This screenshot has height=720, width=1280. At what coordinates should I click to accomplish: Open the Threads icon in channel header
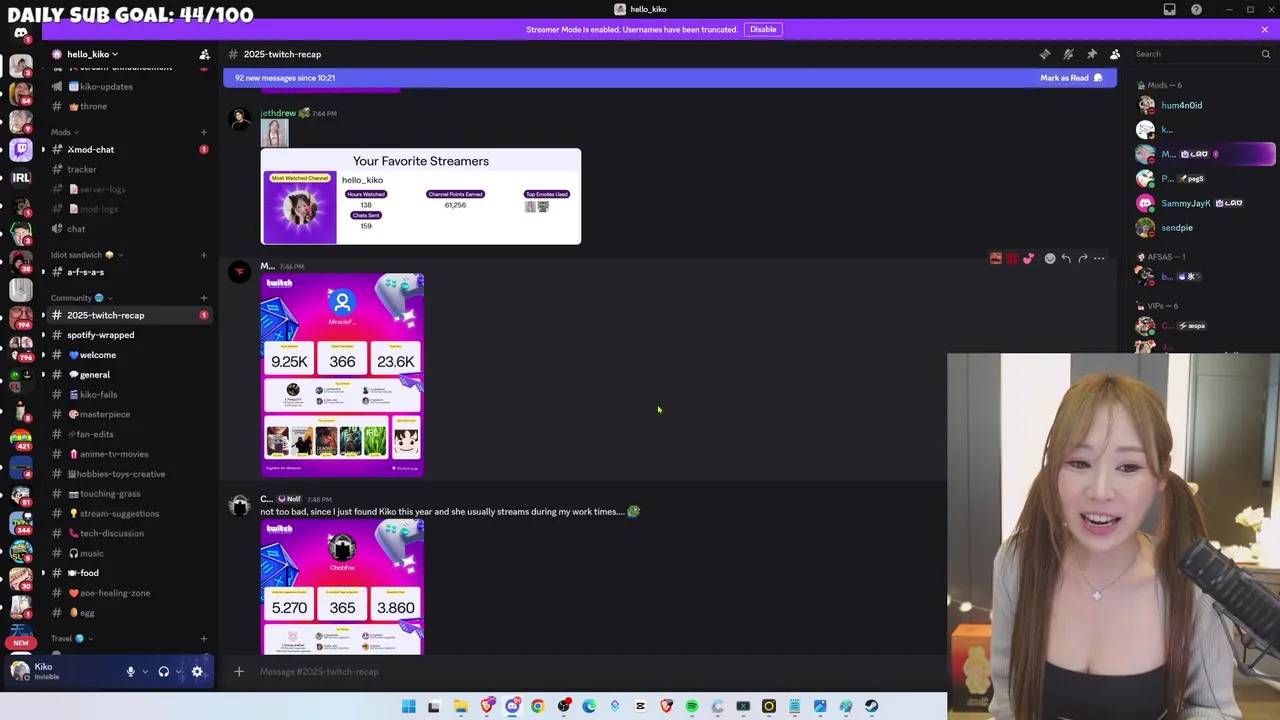point(1045,54)
